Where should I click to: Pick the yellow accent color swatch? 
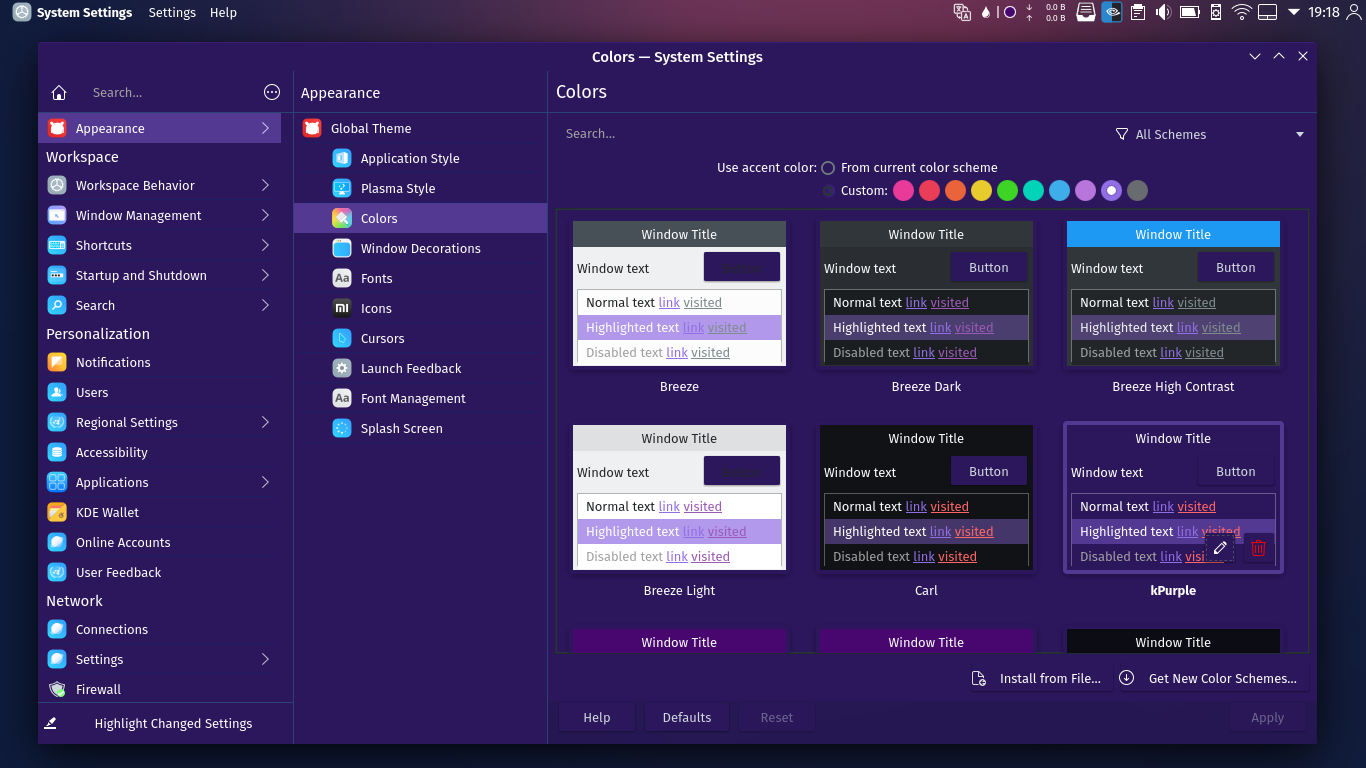pyautogui.click(x=981, y=190)
